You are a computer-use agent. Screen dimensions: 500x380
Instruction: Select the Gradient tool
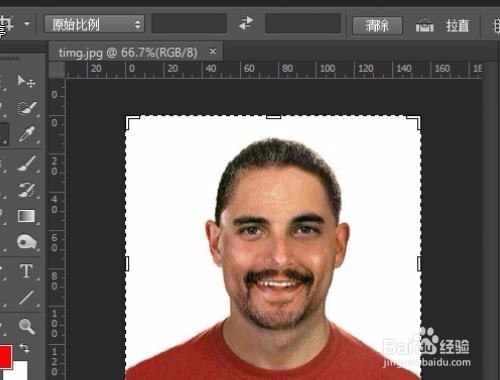[x=27, y=216]
